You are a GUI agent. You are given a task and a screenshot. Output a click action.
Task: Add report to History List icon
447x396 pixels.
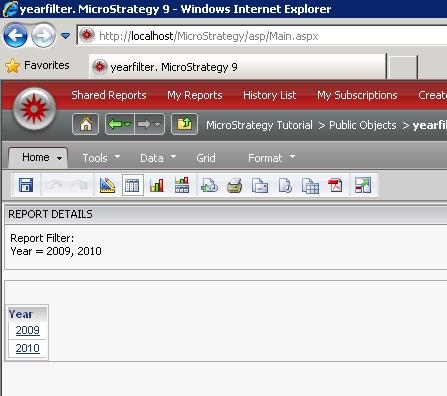209,185
